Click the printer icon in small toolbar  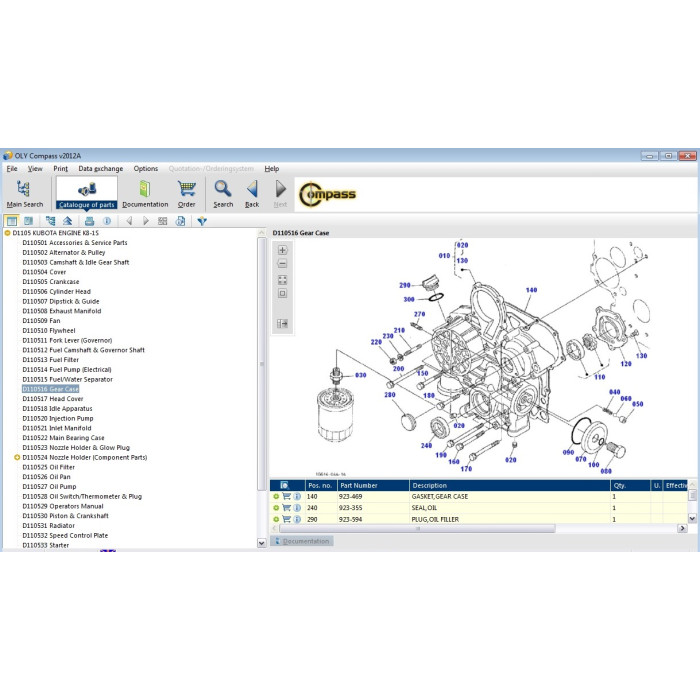[x=89, y=221]
